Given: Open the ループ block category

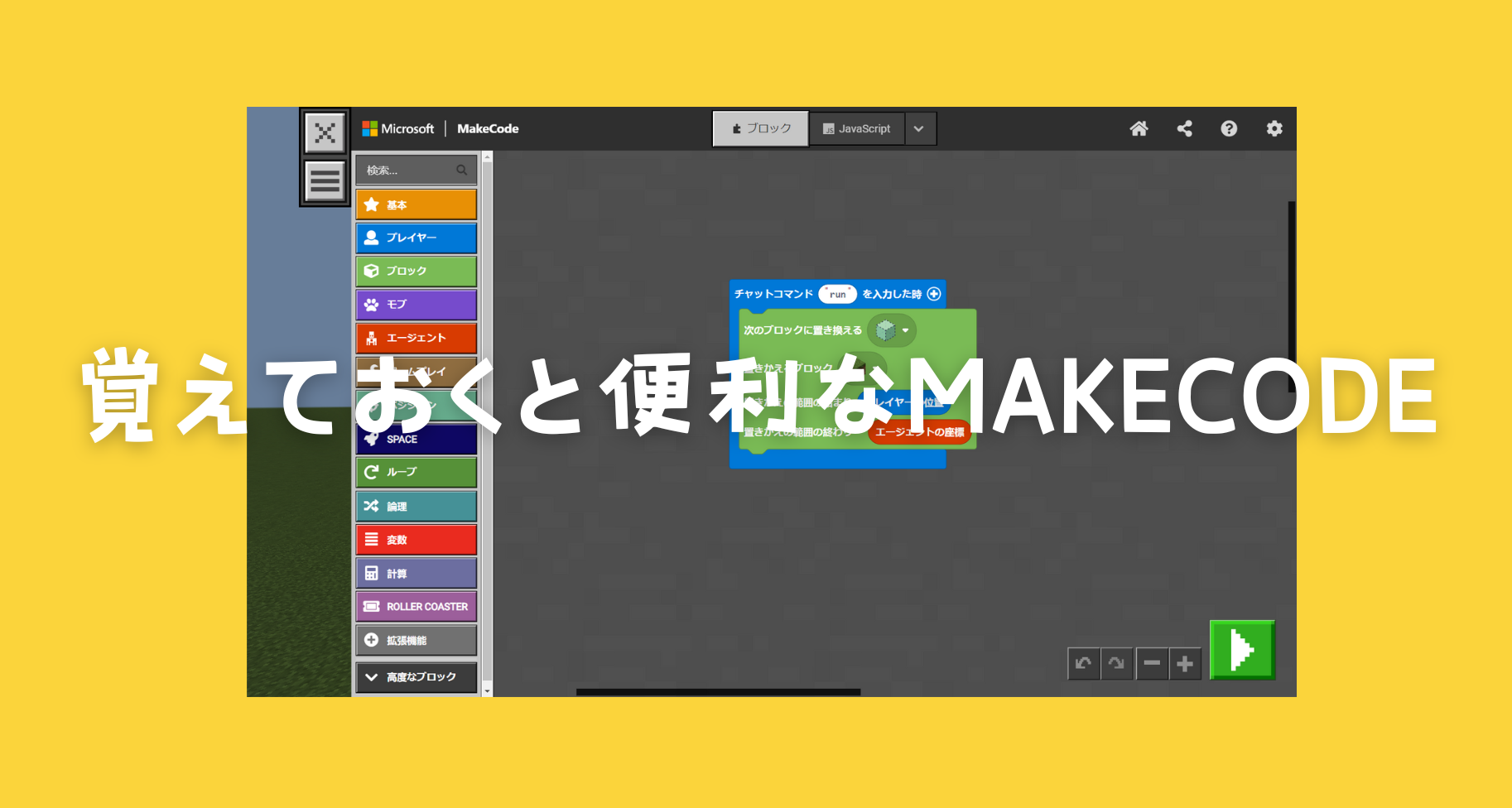Looking at the screenshot, I should (x=414, y=472).
